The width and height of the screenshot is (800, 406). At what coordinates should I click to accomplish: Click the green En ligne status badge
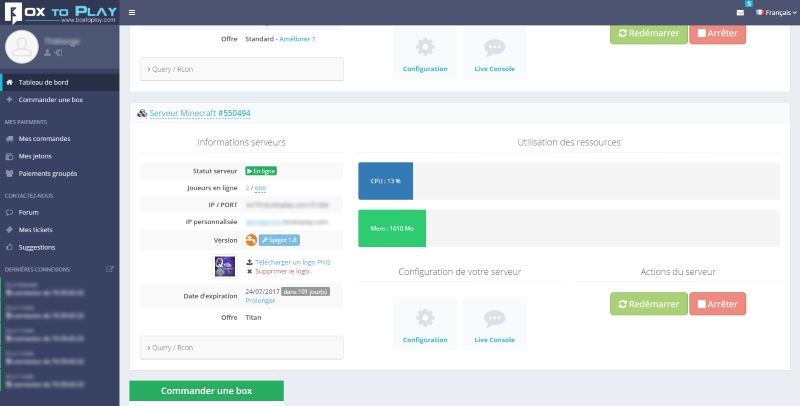261,171
